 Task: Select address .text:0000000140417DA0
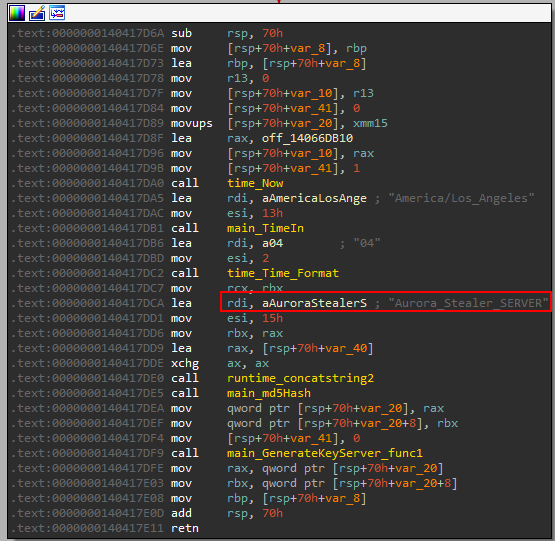[87, 183]
